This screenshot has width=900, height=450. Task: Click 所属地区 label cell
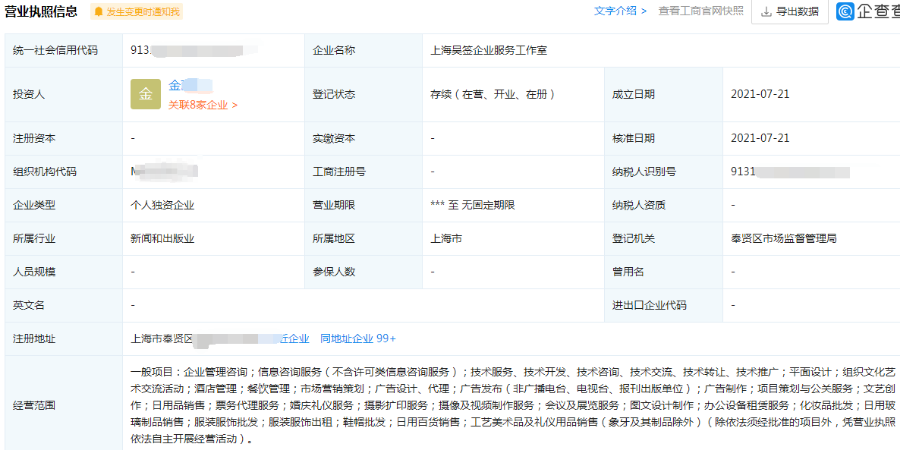[363, 238]
